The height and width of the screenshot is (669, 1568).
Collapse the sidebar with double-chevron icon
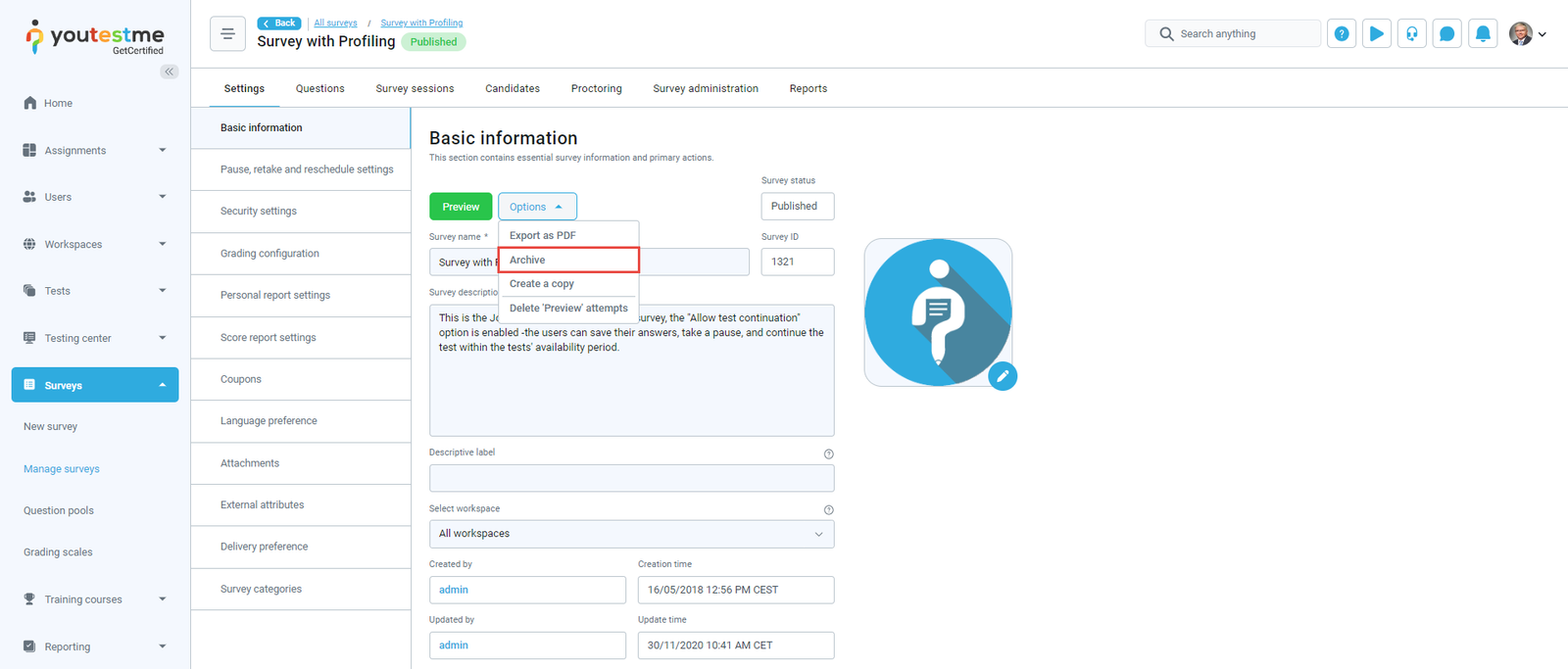[170, 72]
